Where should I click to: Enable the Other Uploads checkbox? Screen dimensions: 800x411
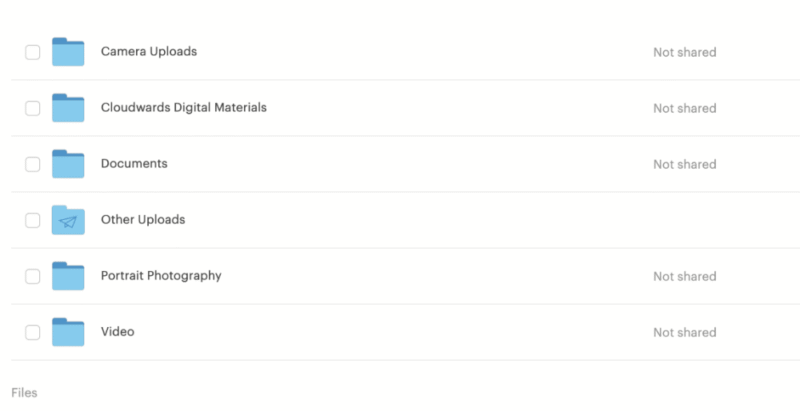[33, 220]
